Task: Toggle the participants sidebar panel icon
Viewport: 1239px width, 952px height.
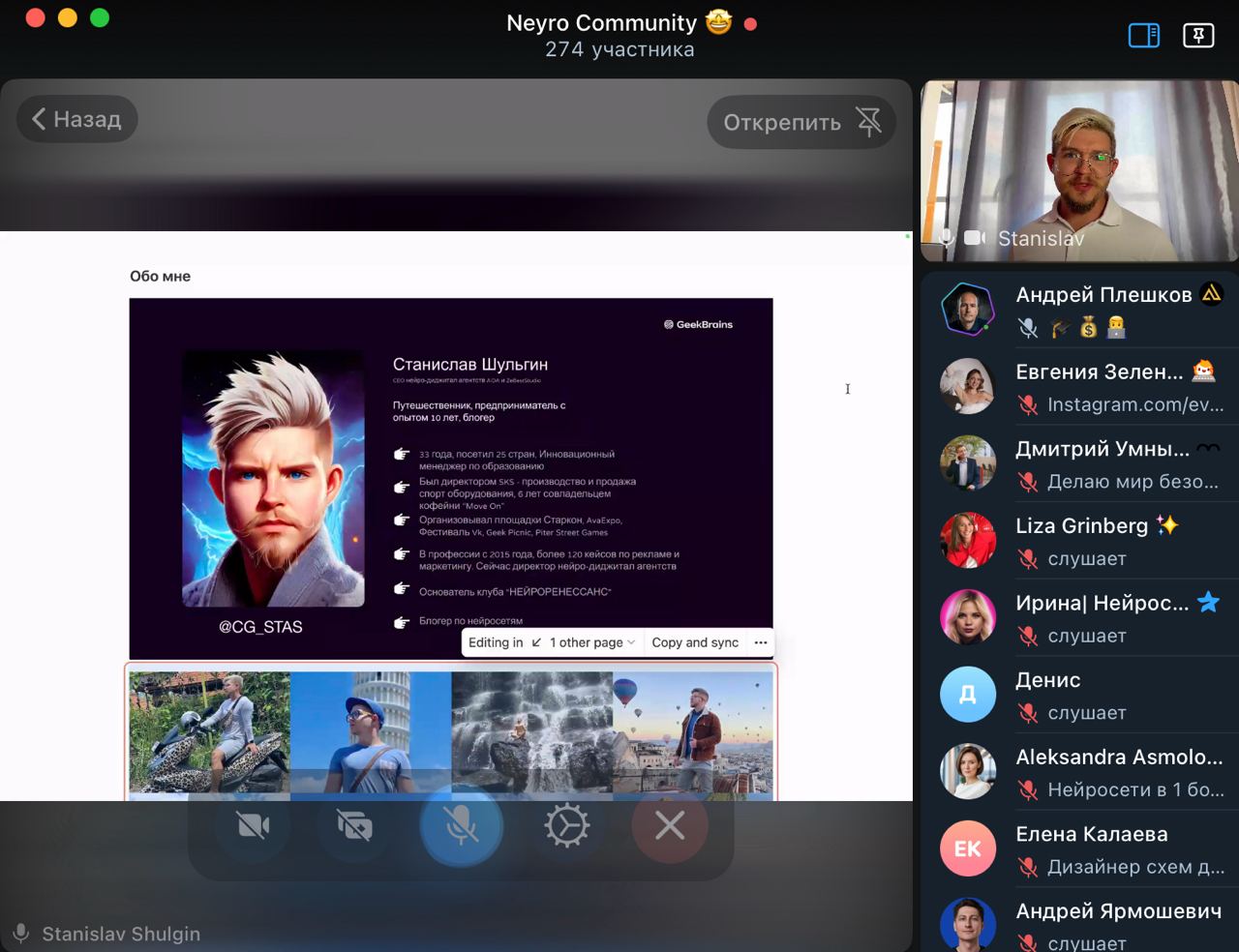Action: coord(1143,36)
